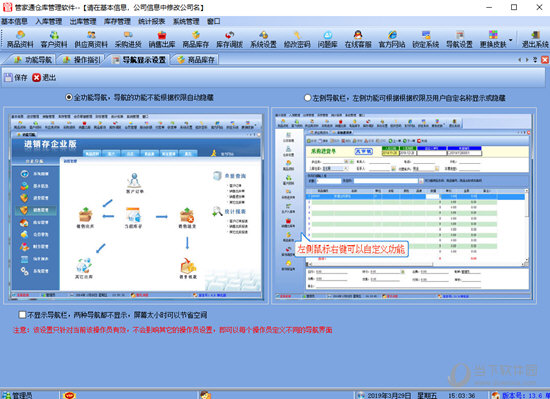Open 导航设置 toolbar icon

coord(459,39)
